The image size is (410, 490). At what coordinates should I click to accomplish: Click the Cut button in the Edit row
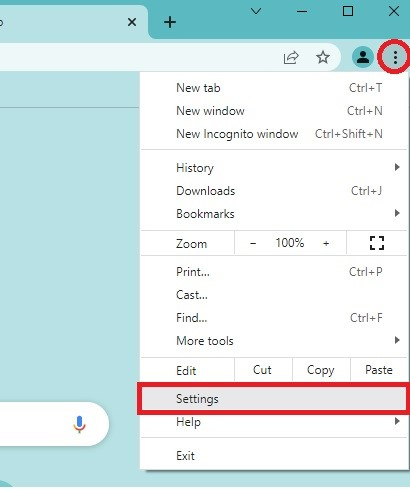click(x=263, y=370)
